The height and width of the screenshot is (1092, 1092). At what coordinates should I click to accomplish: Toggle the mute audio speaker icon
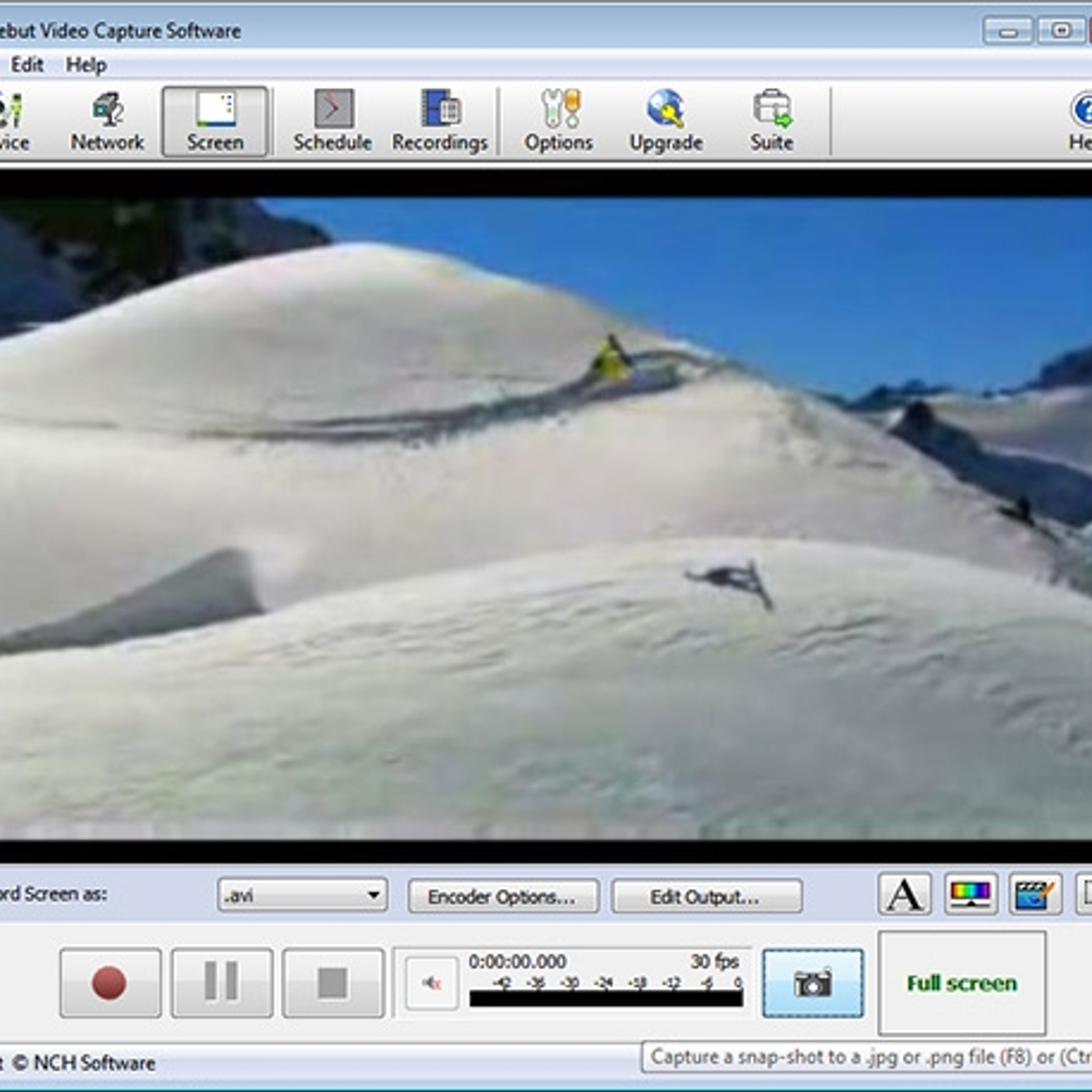431,983
